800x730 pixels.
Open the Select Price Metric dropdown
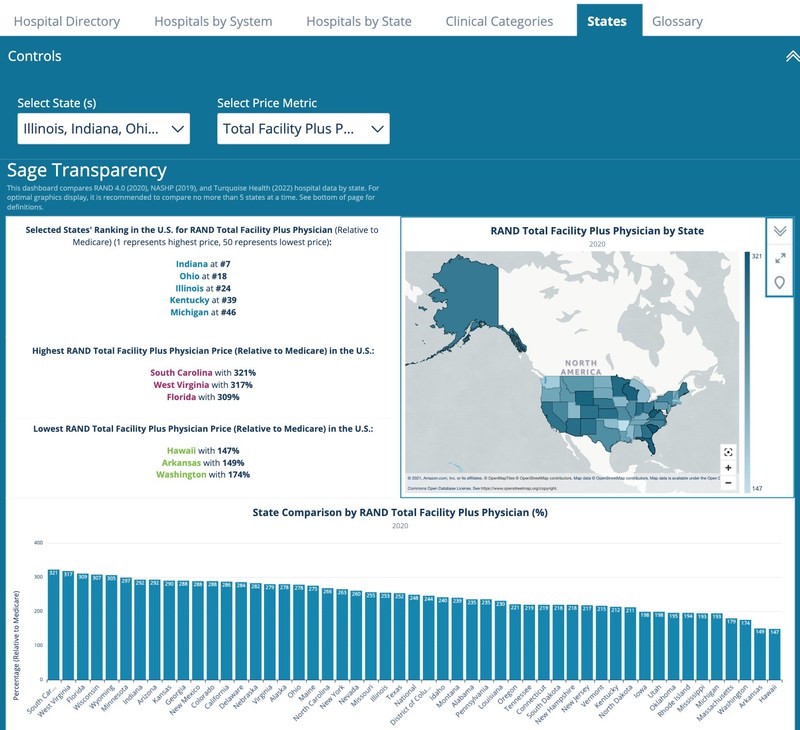coord(303,129)
